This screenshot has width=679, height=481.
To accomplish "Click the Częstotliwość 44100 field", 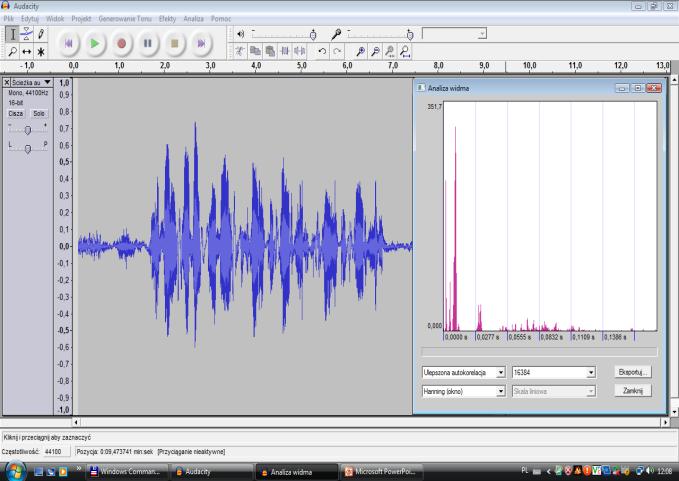I will point(57,452).
